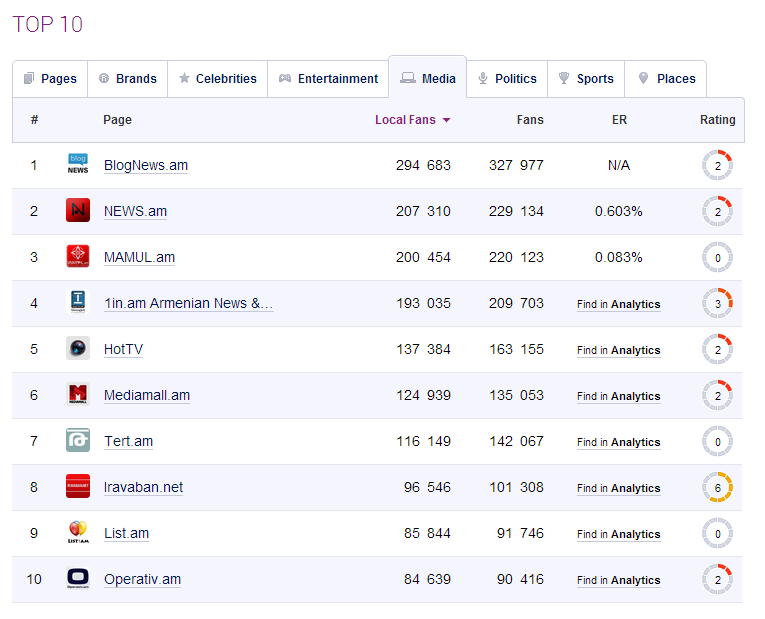Click NEWS.am ER value 0.603%
The height and width of the screenshot is (619, 765).
619,211
